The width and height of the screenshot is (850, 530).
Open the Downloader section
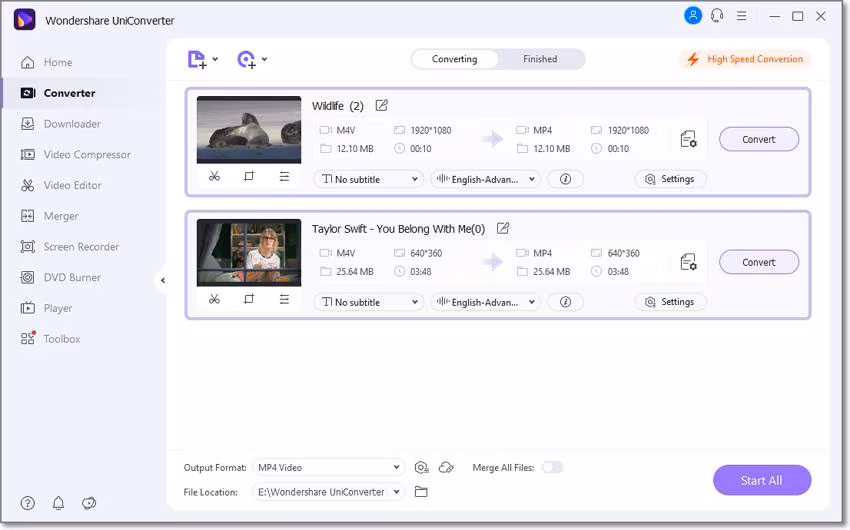[x=60, y=124]
